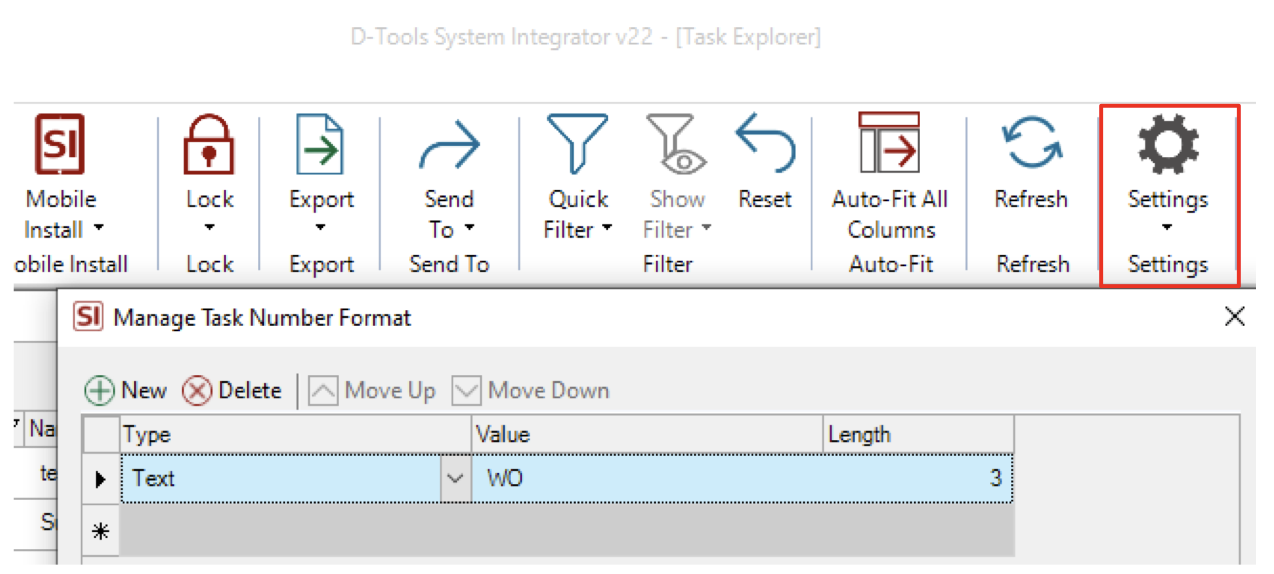Screen dimensions: 1274x574
Task: Click the Refresh circular arrows icon
Action: 1031,144
